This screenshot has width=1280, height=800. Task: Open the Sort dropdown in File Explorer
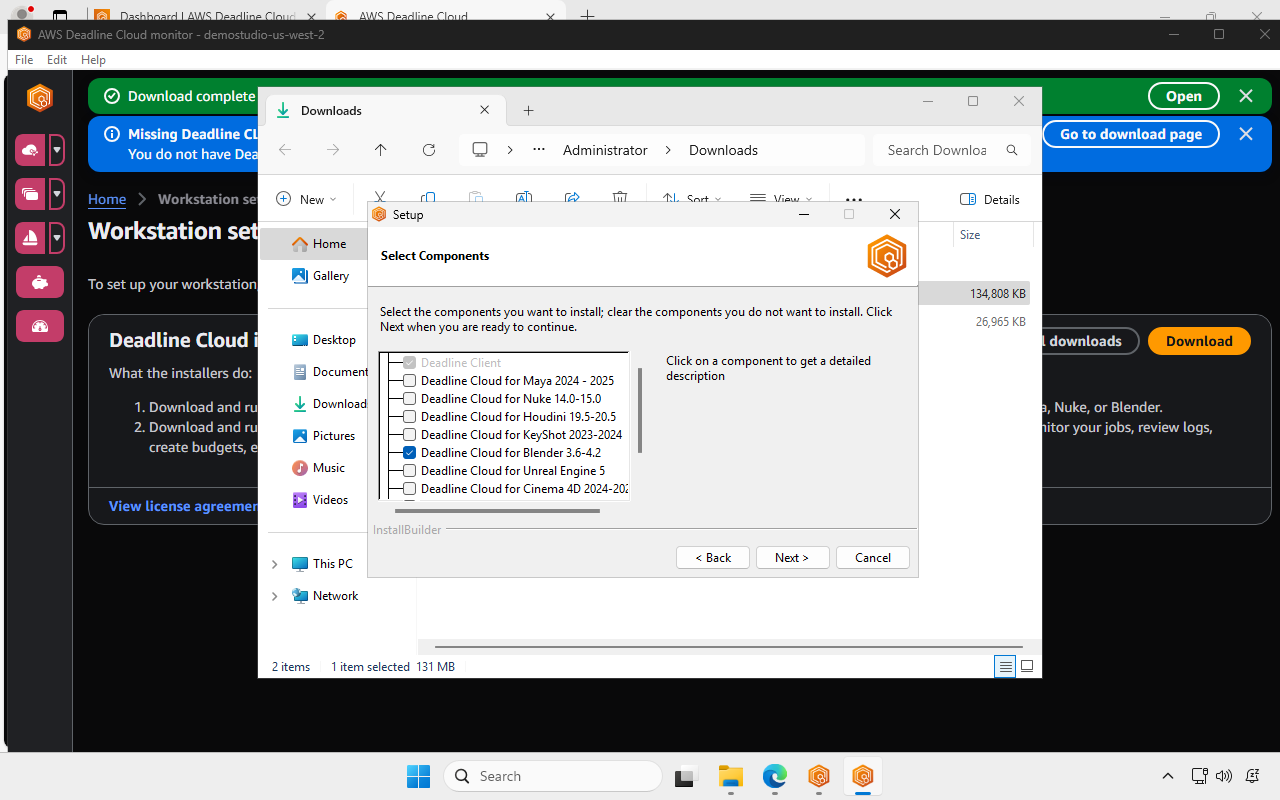(693, 199)
